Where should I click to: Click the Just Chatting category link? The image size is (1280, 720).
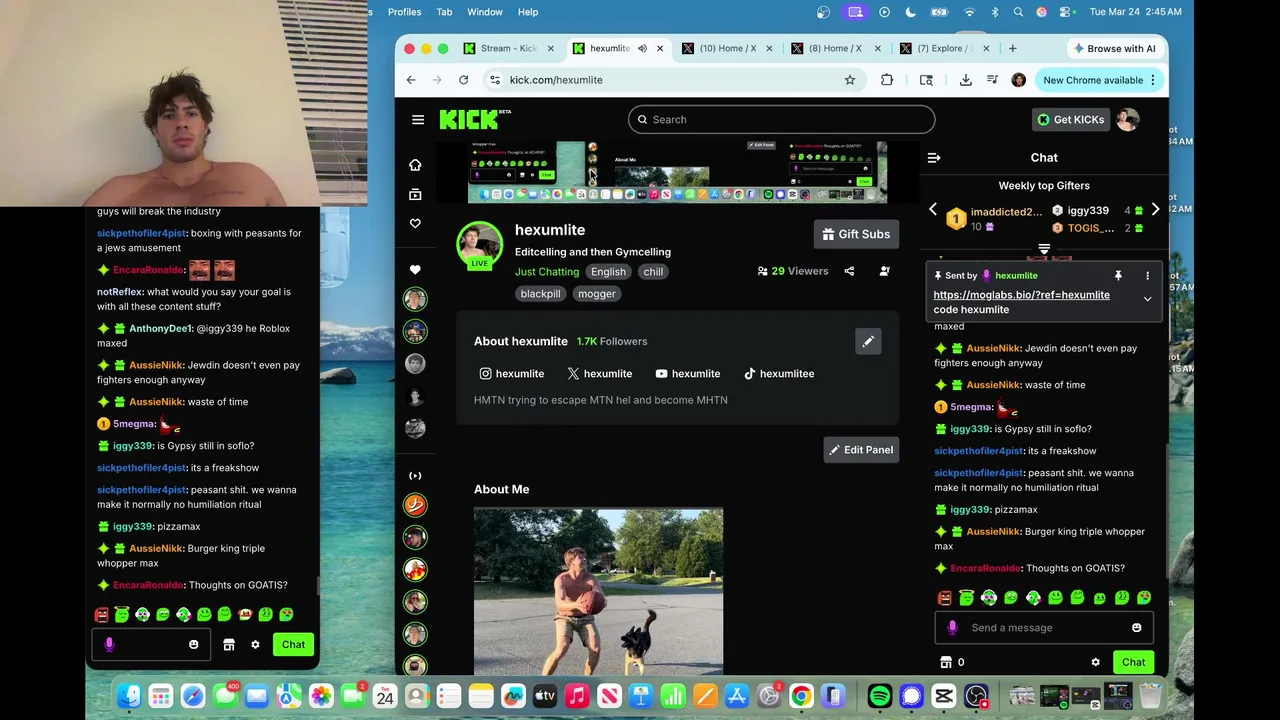[547, 272]
